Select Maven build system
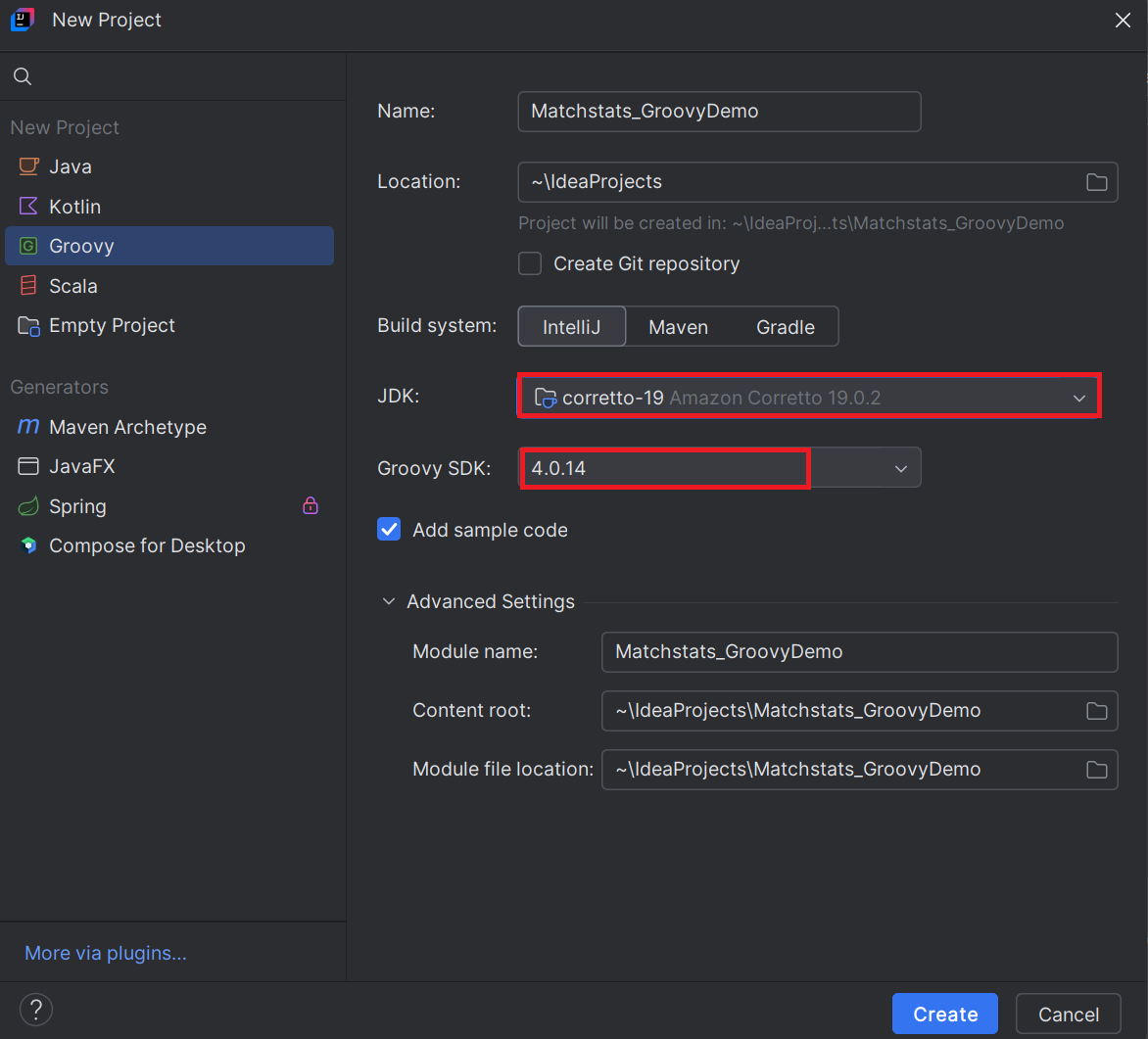Screen dimensions: 1148x1039 (678, 326)
